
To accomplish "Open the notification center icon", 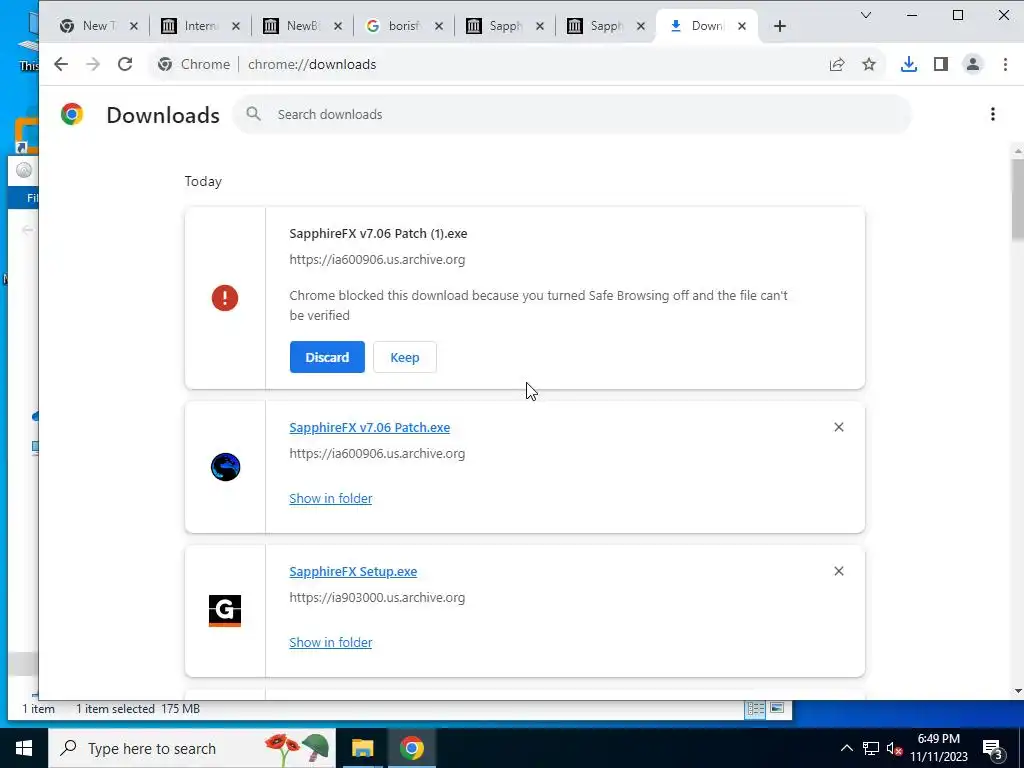I will [x=993, y=748].
